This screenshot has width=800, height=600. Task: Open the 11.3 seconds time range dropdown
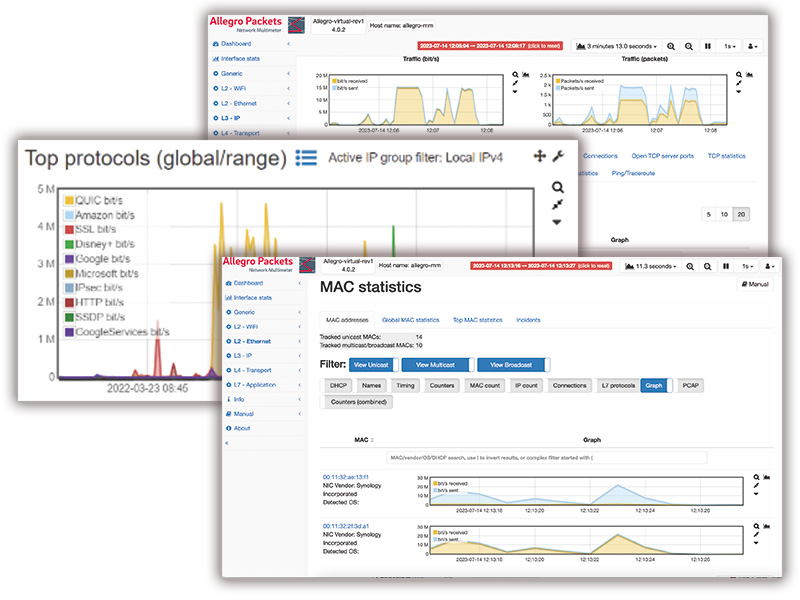pyautogui.click(x=651, y=267)
